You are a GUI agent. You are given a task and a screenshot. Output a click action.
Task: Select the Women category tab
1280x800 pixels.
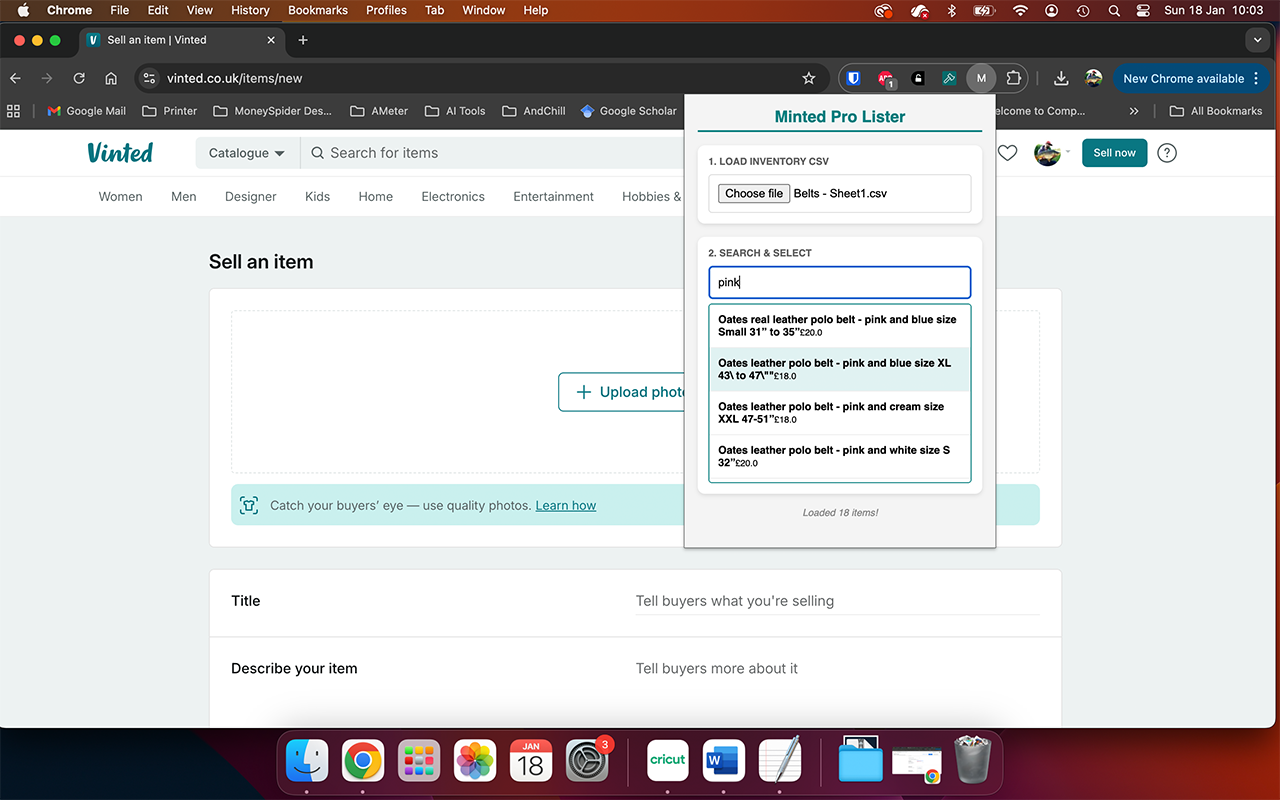pyautogui.click(x=121, y=196)
